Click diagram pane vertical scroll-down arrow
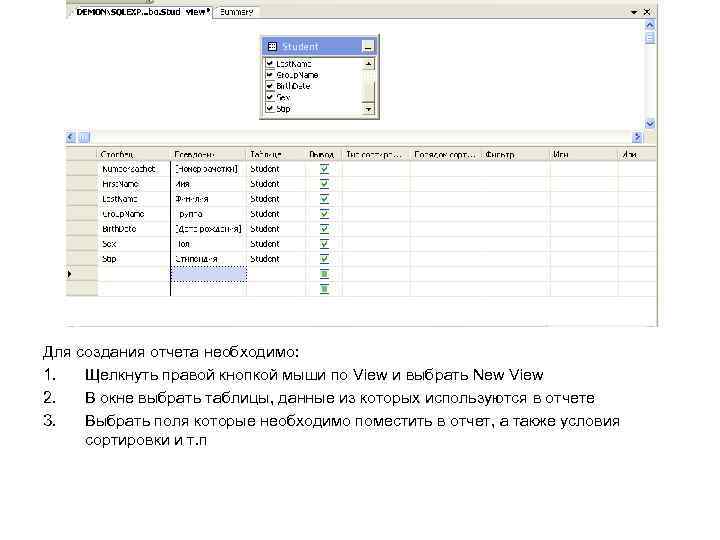 [x=650, y=124]
